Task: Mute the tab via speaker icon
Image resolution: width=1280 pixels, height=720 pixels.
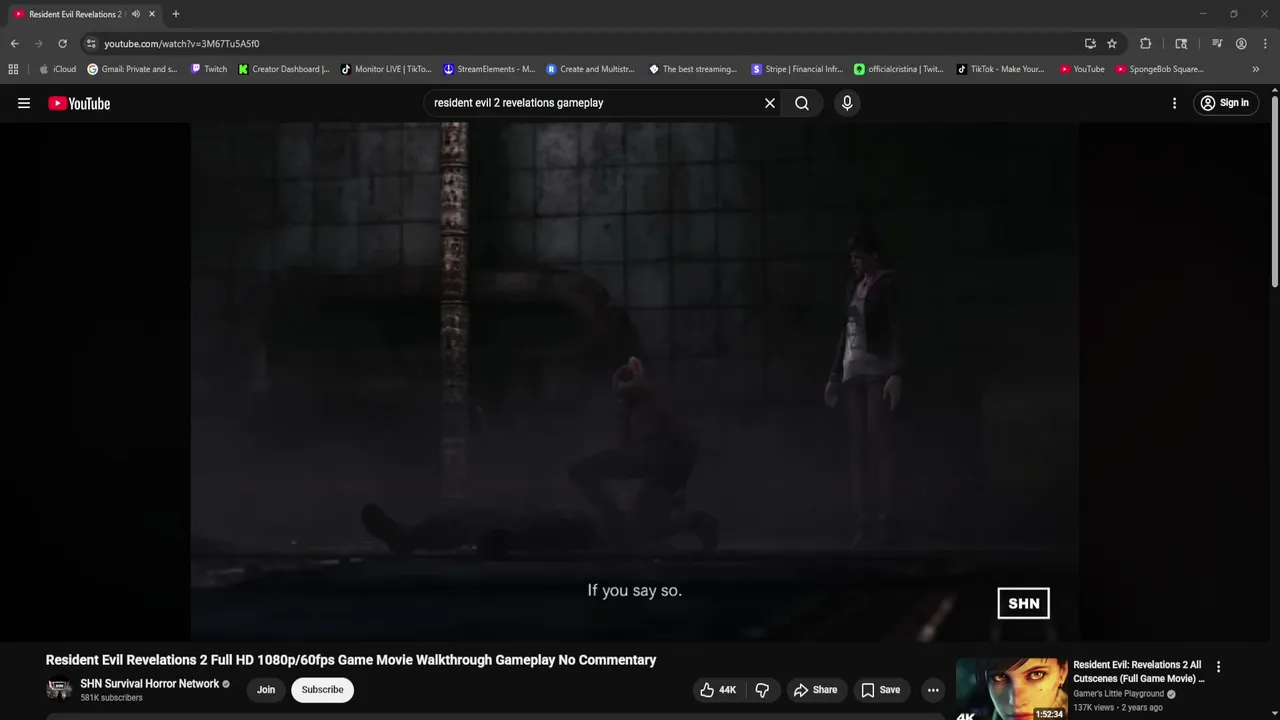Action: (x=135, y=14)
